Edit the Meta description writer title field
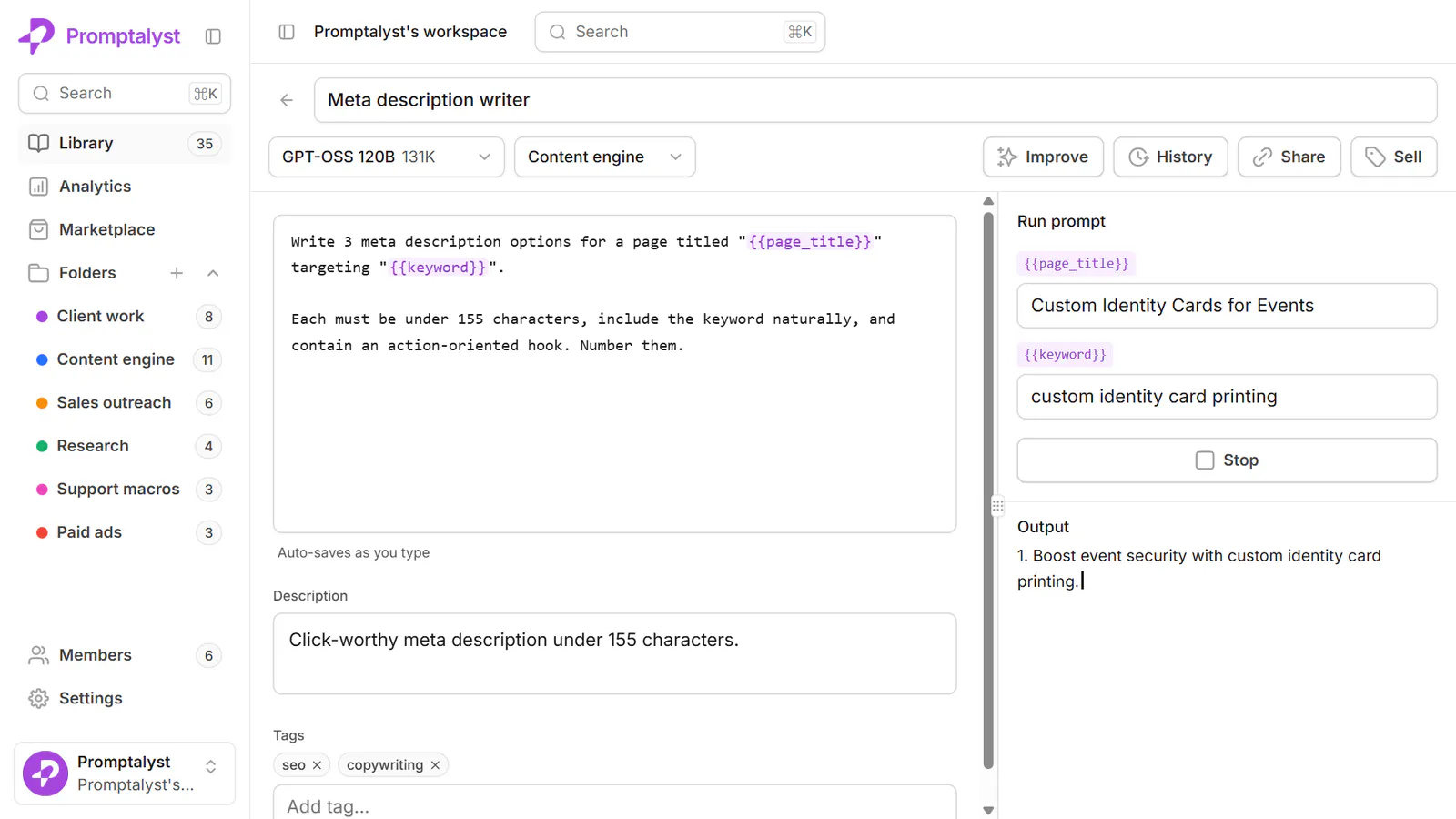The width and height of the screenshot is (1456, 819). pyautogui.click(x=875, y=100)
